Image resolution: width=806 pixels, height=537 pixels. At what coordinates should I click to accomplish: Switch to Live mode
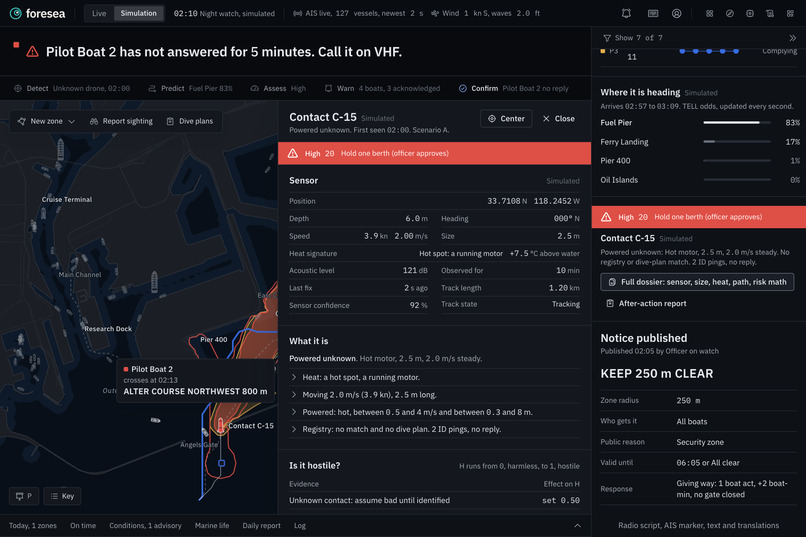point(99,13)
